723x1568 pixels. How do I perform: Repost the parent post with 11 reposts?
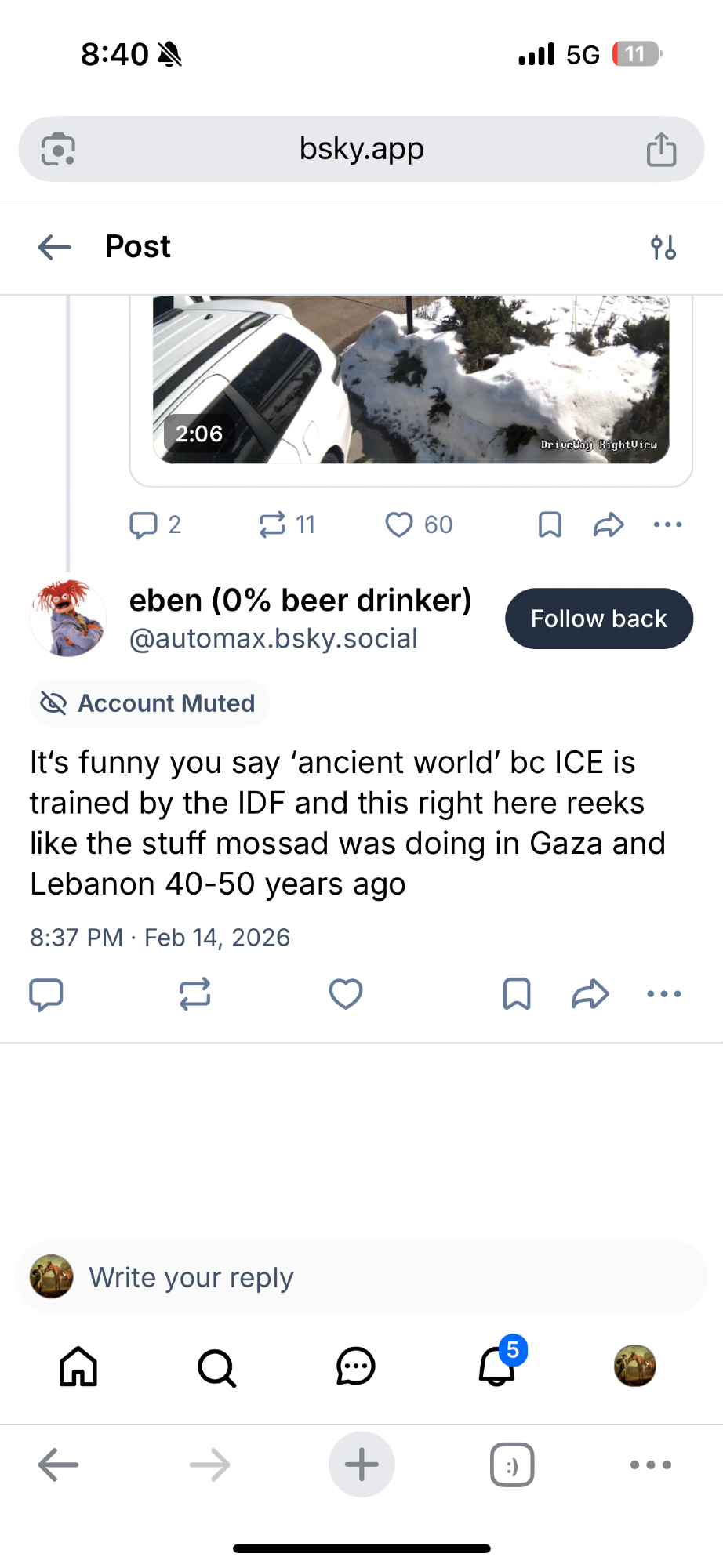pyautogui.click(x=273, y=524)
